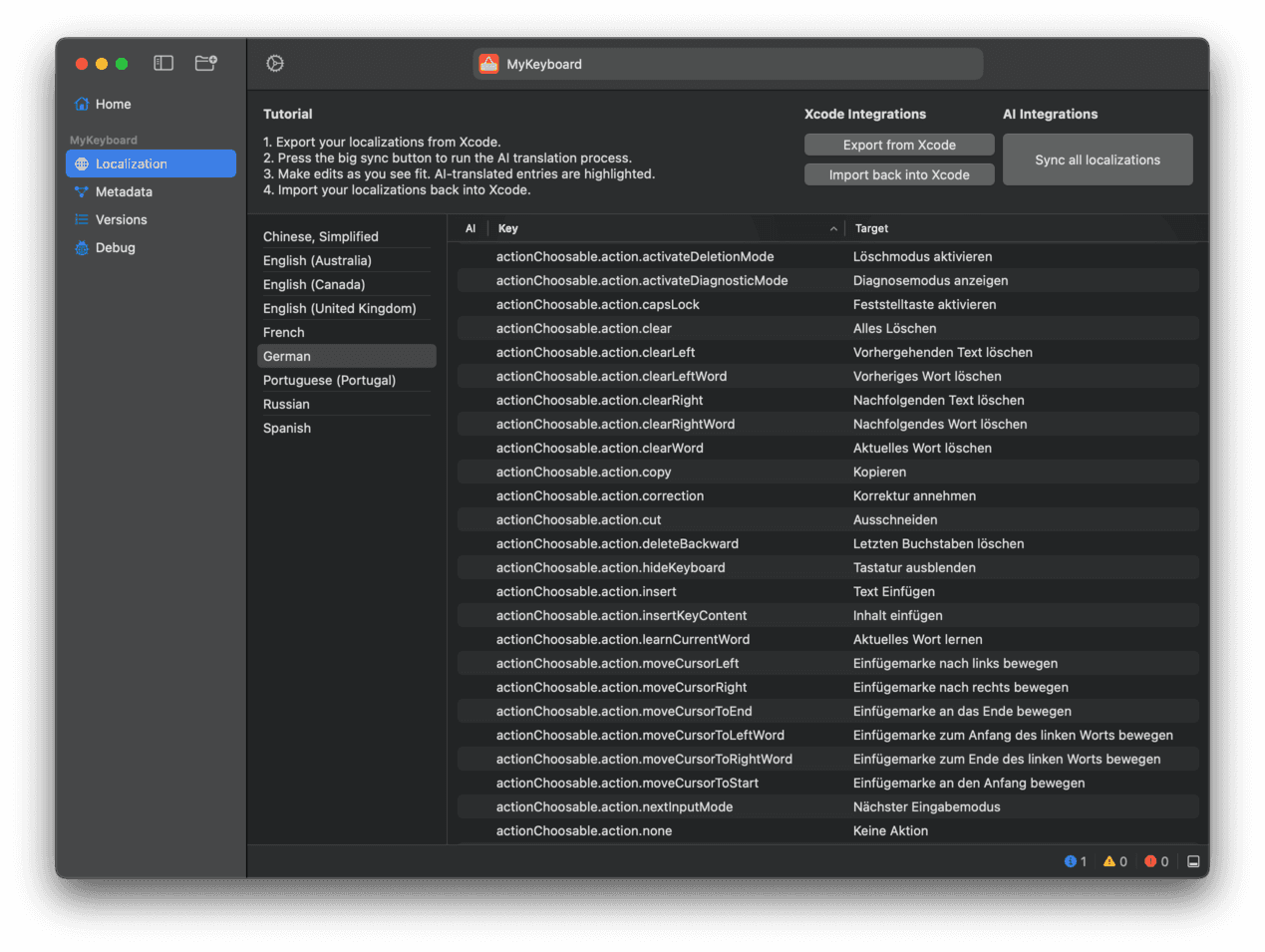Open the Debug section
This screenshot has width=1265, height=952.
coord(151,247)
